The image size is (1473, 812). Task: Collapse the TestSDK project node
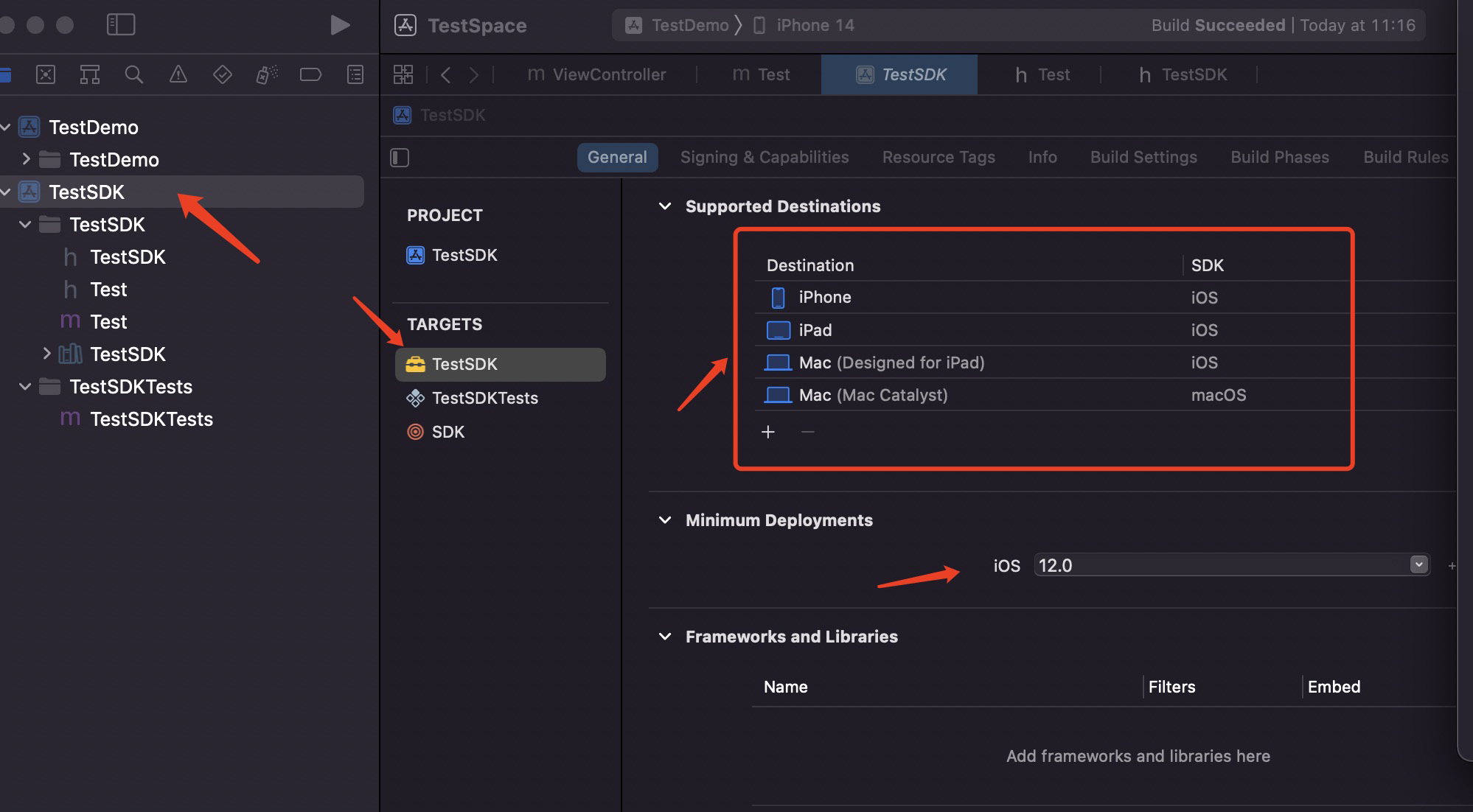tap(6, 192)
